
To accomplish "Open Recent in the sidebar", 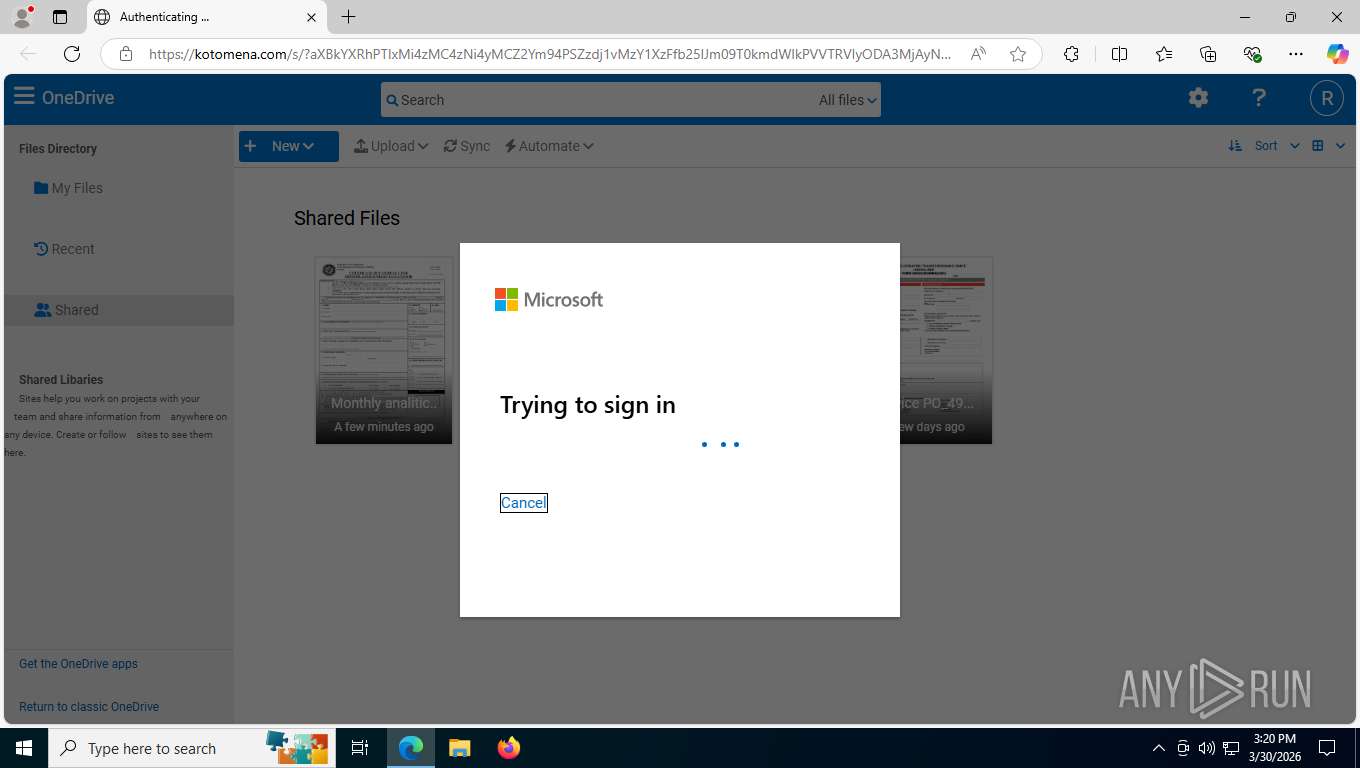I will point(64,249).
